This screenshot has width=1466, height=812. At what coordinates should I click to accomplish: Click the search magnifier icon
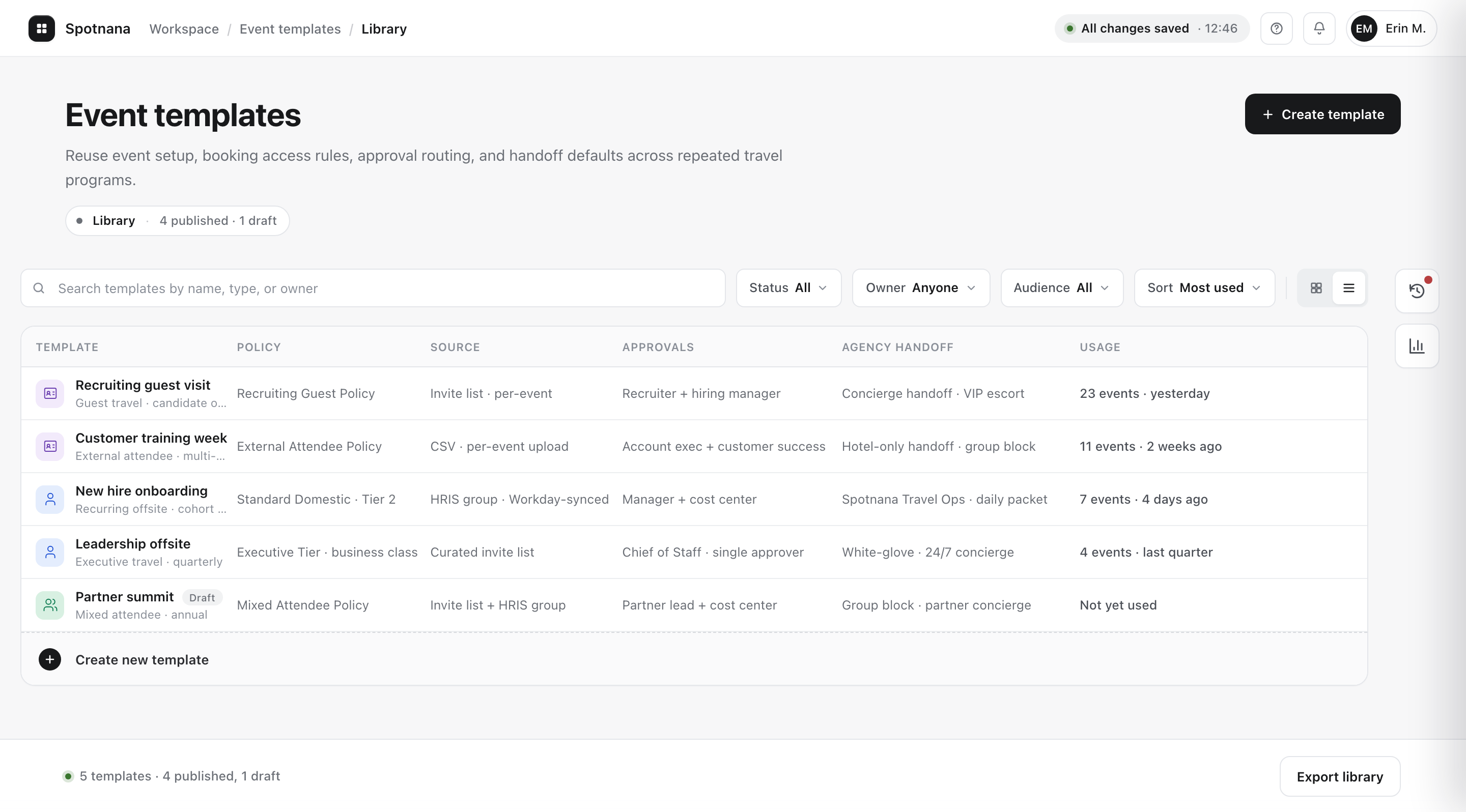click(39, 288)
